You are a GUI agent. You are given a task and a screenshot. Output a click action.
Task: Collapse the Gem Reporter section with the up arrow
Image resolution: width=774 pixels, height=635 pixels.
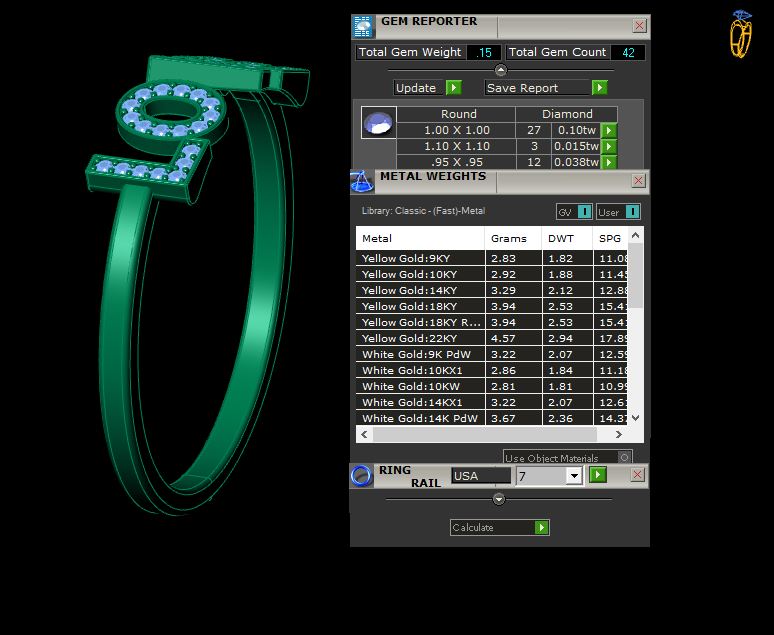pyautogui.click(x=501, y=70)
